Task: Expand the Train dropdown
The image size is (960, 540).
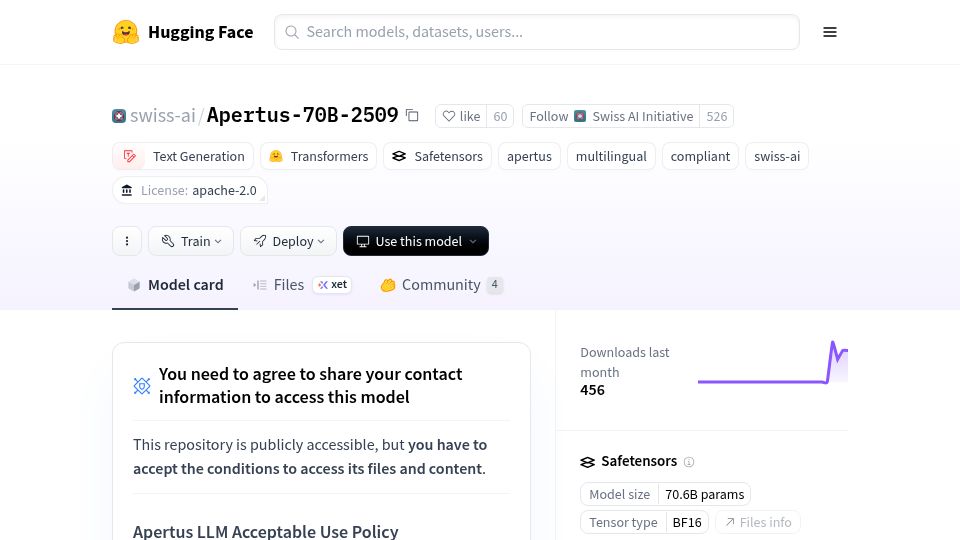Action: click(x=191, y=241)
